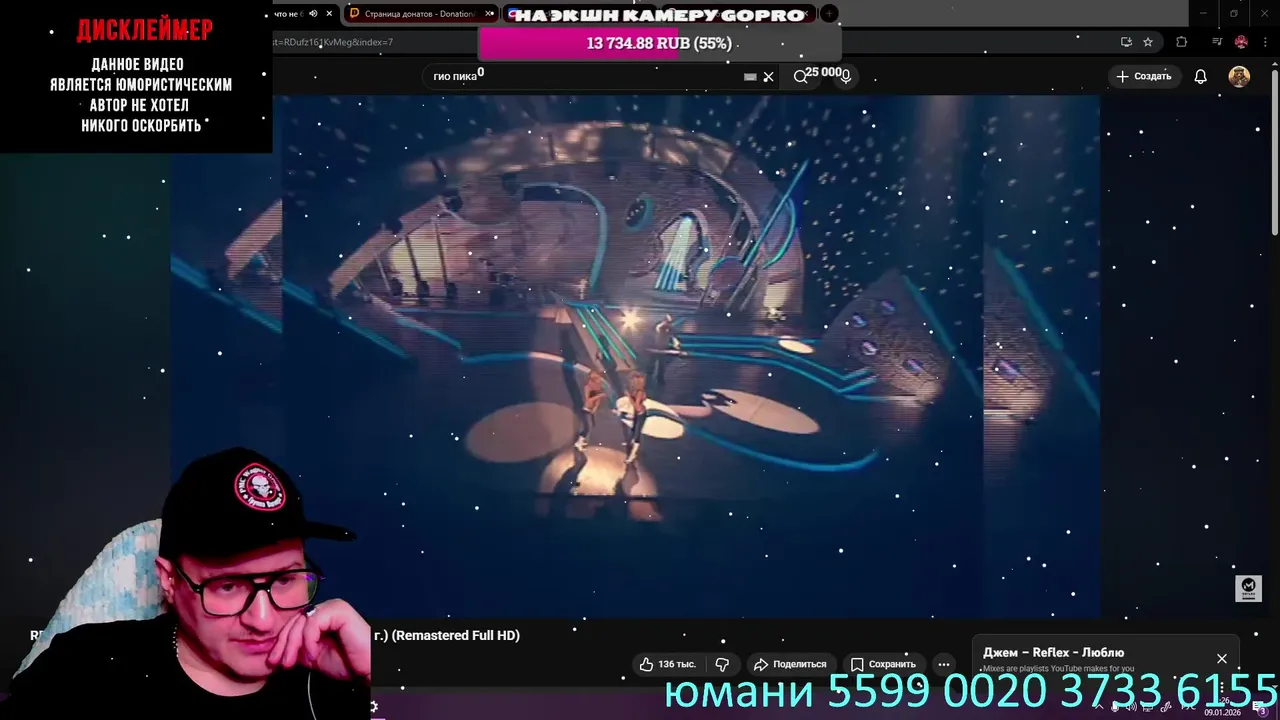Open the system tray clock and date

point(1222,707)
